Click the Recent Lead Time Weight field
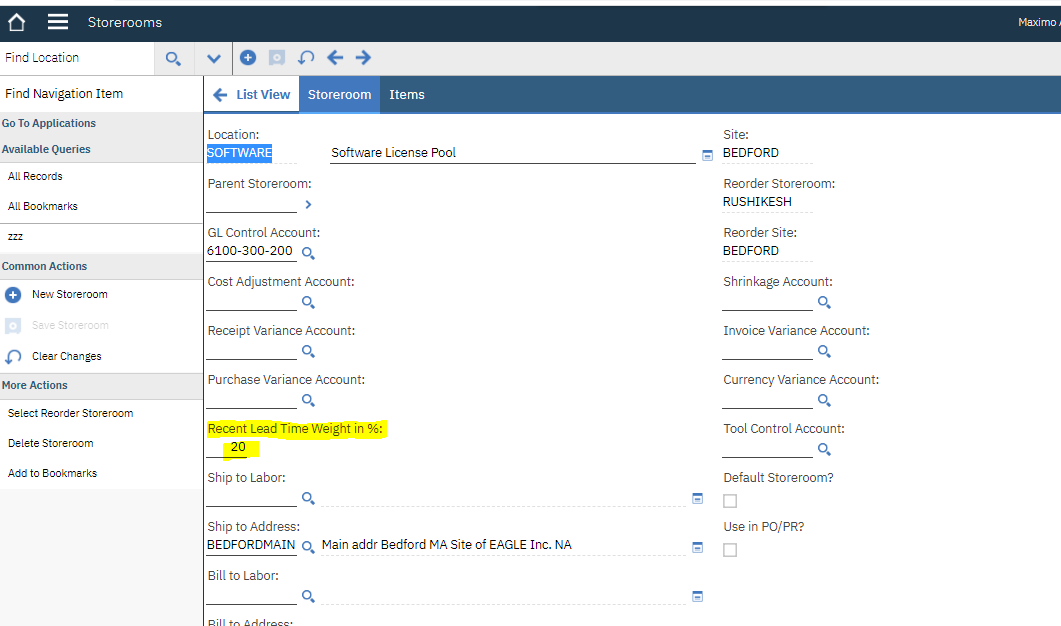1061x626 pixels. tap(227, 447)
